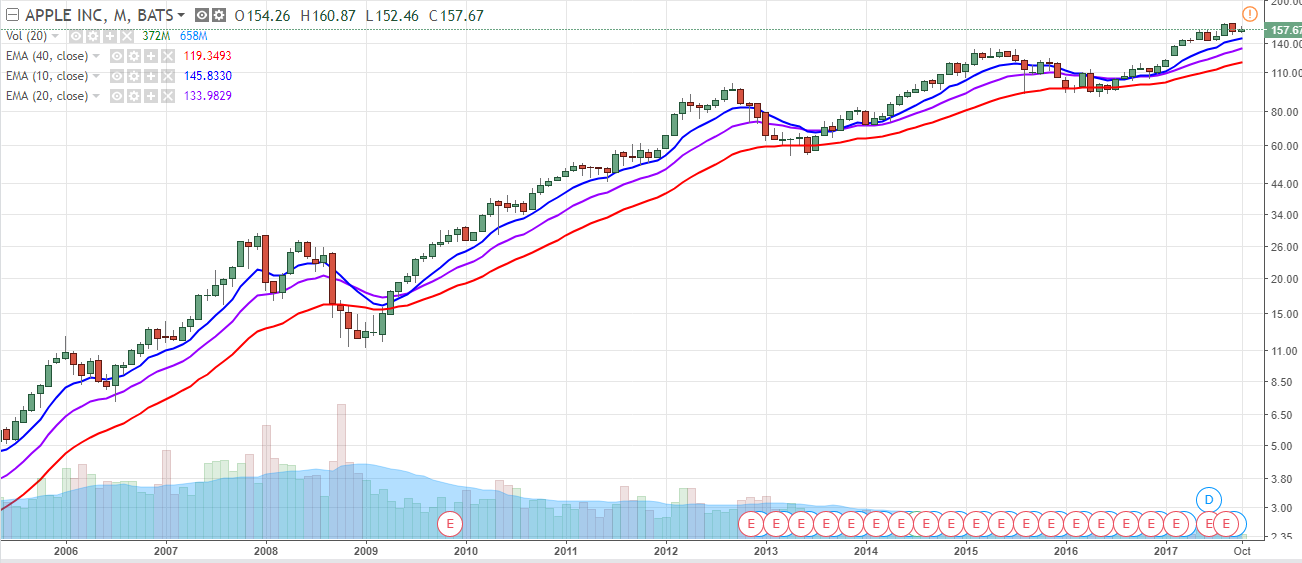This screenshot has width=1302, height=563.
Task: Expand the EMA (40, close) dropdown arrow
Action: pos(96,56)
